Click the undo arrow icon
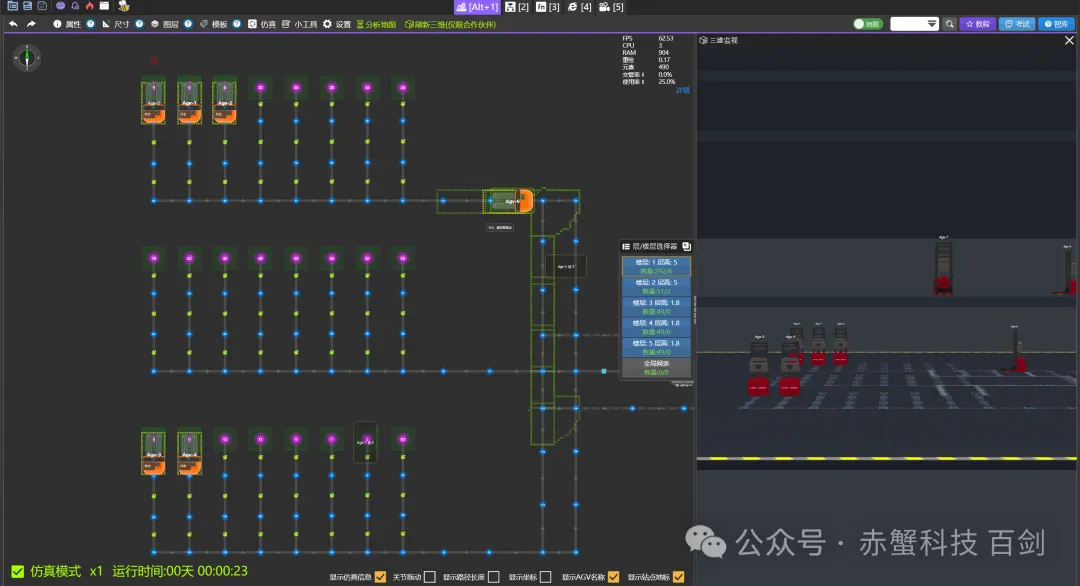The height and width of the screenshot is (586, 1080). click(13, 23)
